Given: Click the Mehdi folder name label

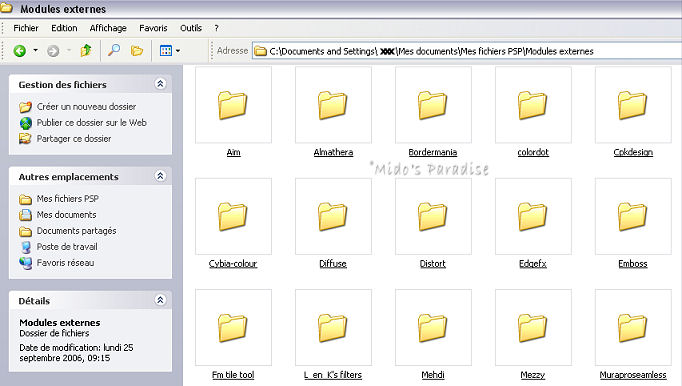Looking at the screenshot, I should (433, 375).
